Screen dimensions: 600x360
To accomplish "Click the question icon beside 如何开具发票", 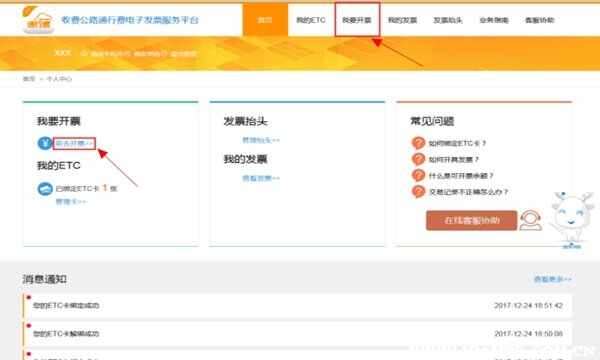I will [x=418, y=159].
